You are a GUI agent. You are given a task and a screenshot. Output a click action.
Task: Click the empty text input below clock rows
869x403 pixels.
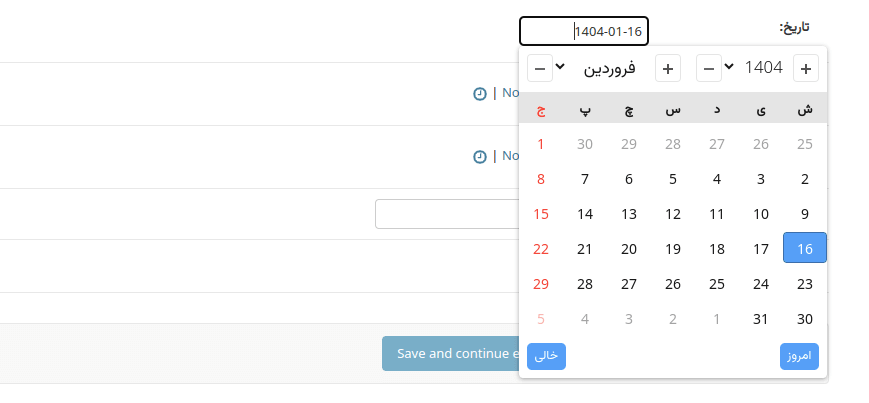click(x=447, y=214)
